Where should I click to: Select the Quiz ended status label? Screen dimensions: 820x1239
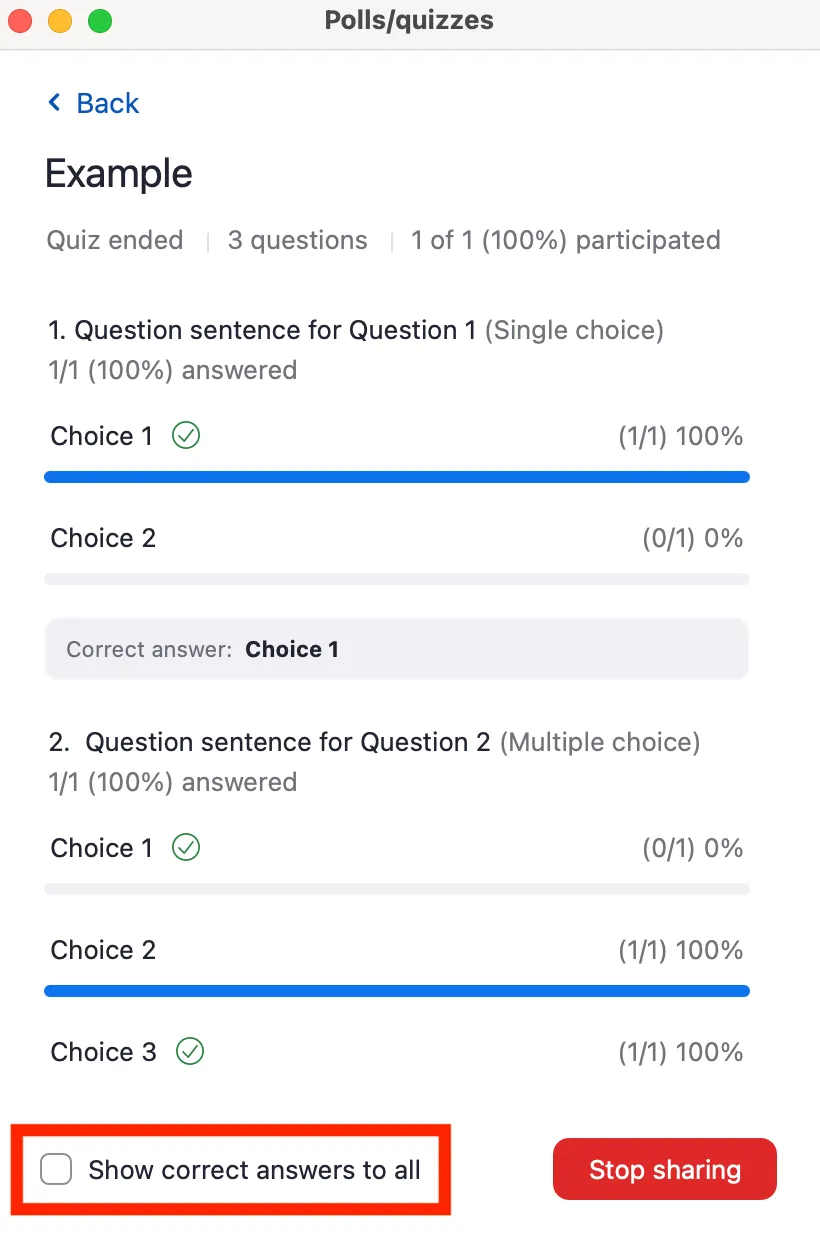point(114,240)
